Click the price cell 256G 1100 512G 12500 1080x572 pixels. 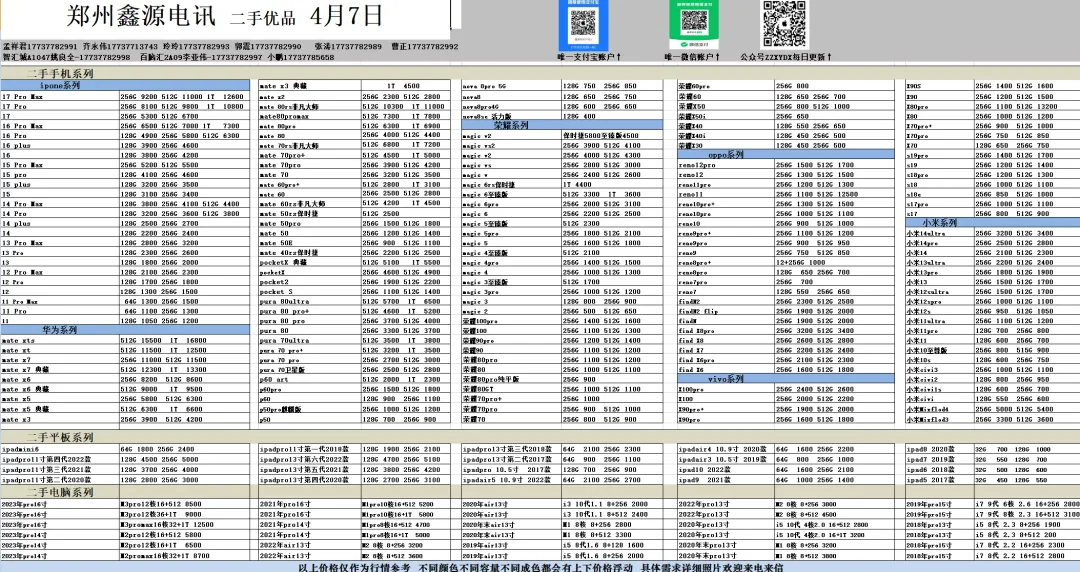pyautogui.click(x=835, y=194)
